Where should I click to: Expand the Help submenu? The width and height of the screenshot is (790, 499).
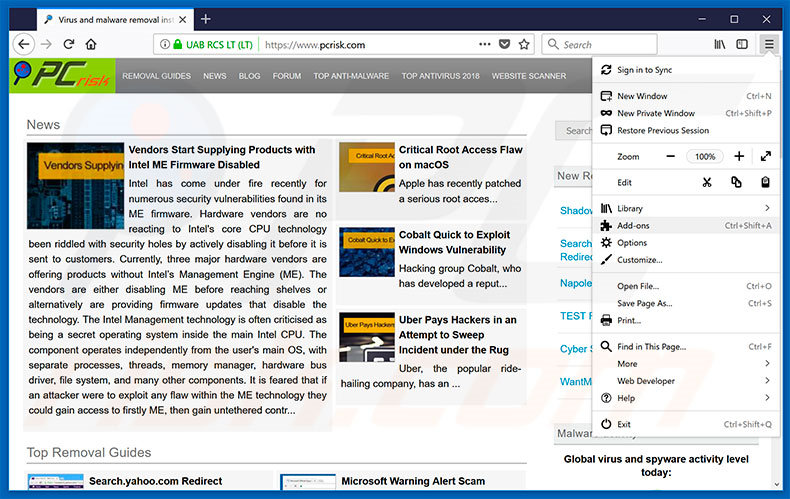click(685, 398)
